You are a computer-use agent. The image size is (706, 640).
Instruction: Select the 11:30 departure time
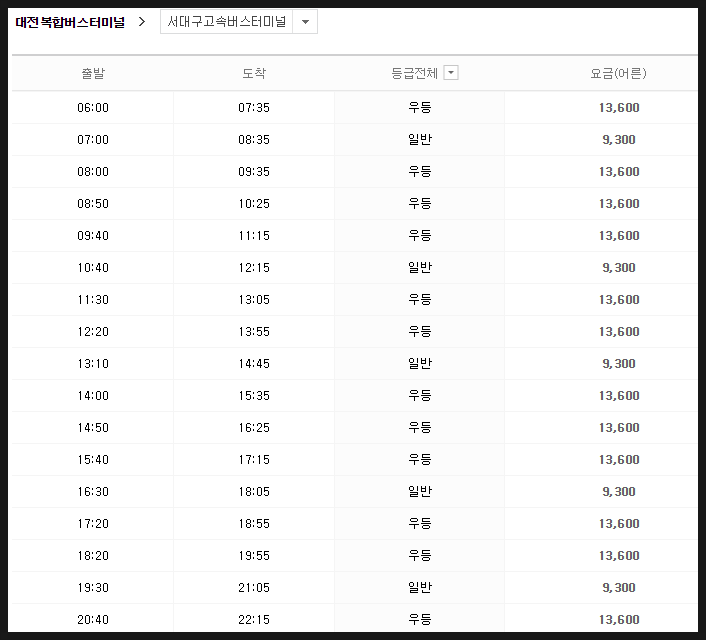point(93,300)
